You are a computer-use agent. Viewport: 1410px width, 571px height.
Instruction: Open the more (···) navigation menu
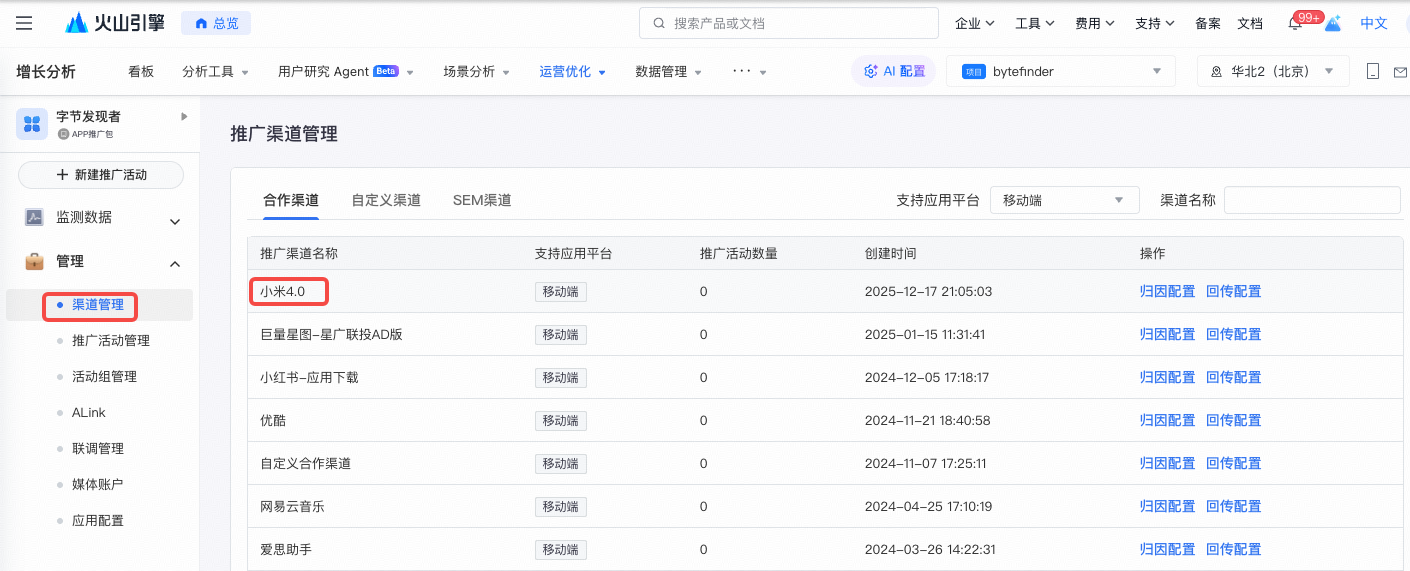[749, 72]
